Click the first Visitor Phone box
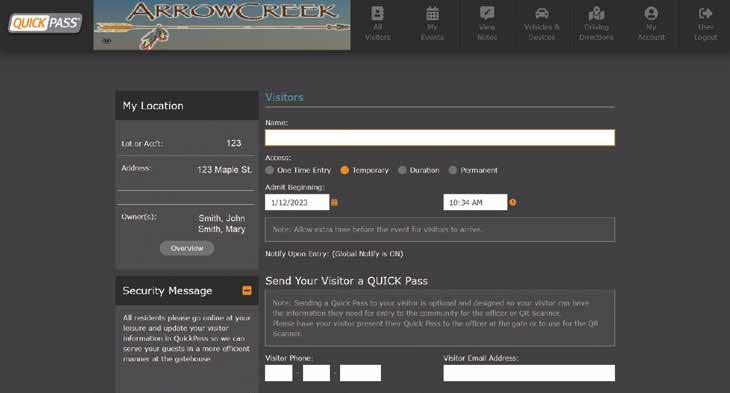Screen dimensions: 730x393 [x=278, y=373]
